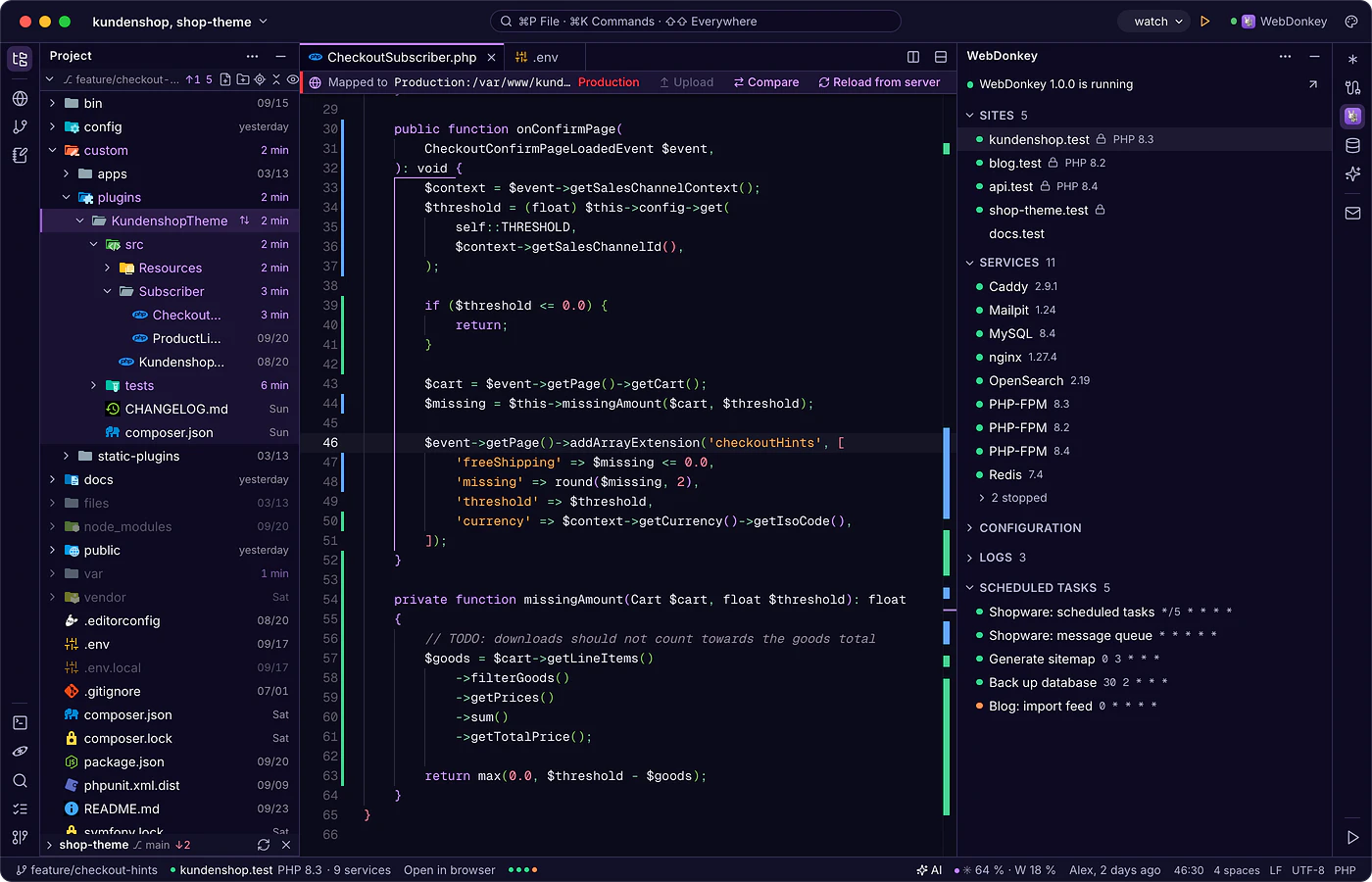Viewport: 1372px width, 882px height.
Task: Open the search icon in left sidebar
Action: point(20,780)
